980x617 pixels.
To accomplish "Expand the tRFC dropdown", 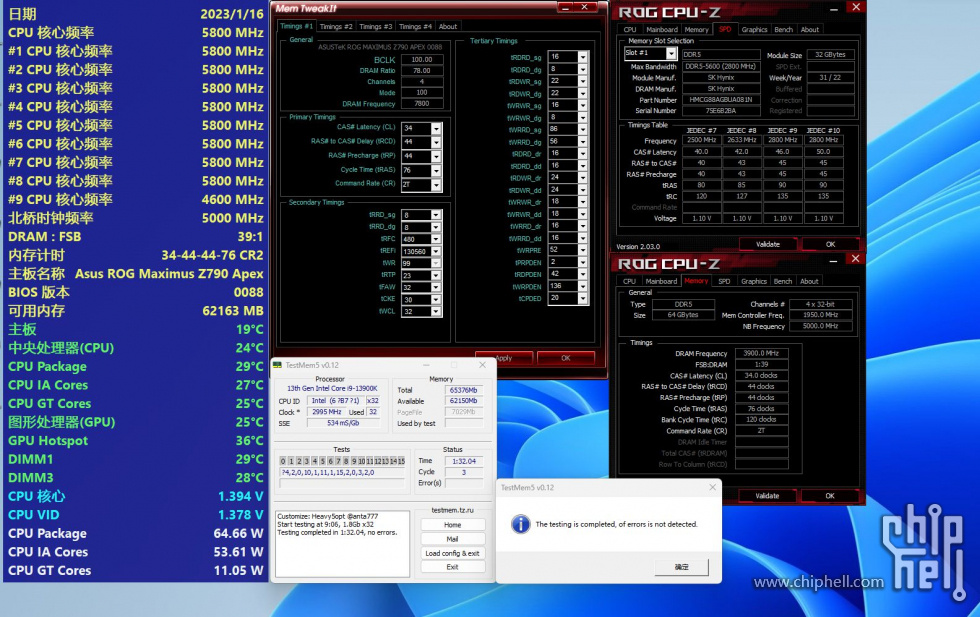I will (436, 239).
